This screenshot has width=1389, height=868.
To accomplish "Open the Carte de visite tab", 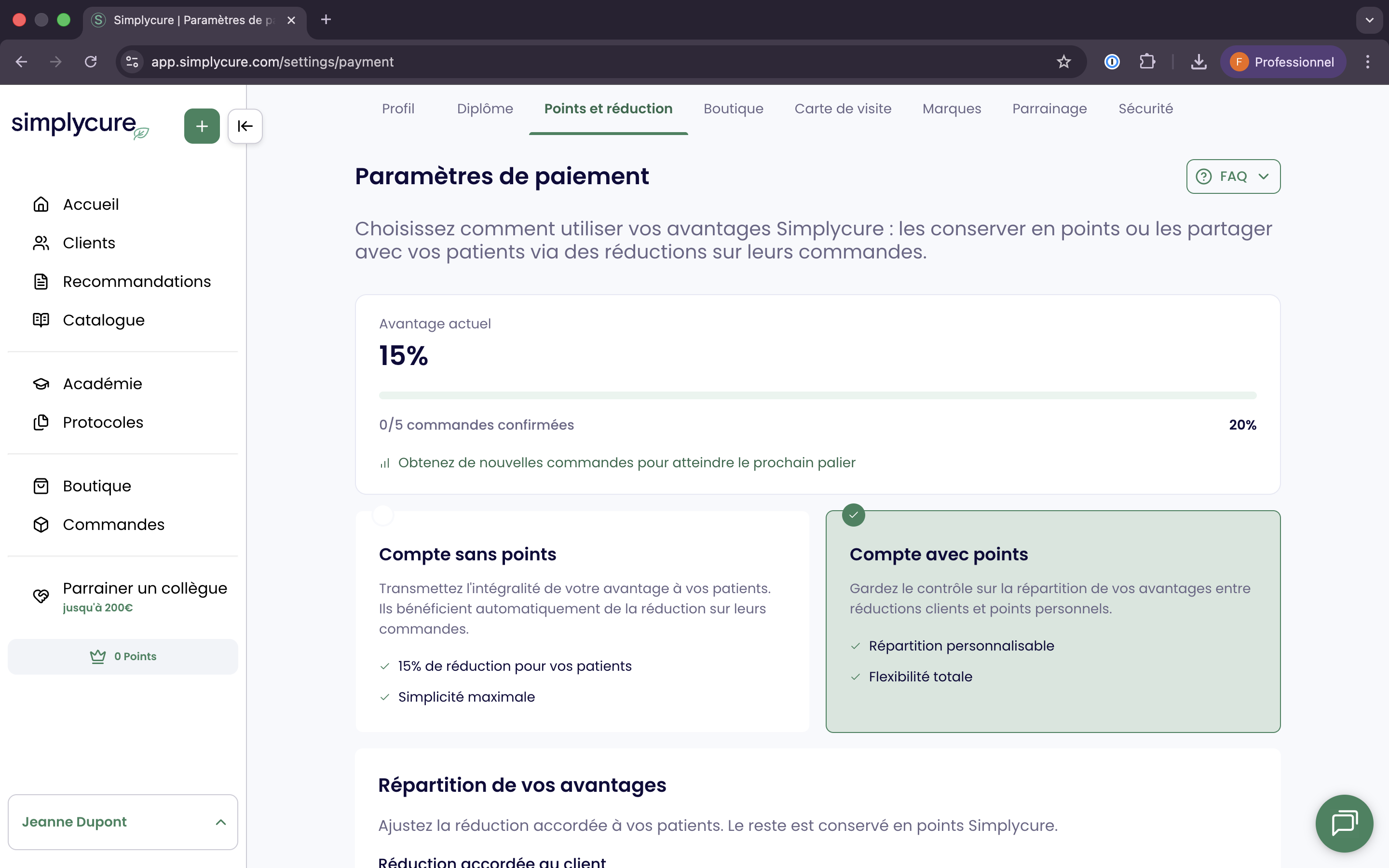I will [x=843, y=108].
